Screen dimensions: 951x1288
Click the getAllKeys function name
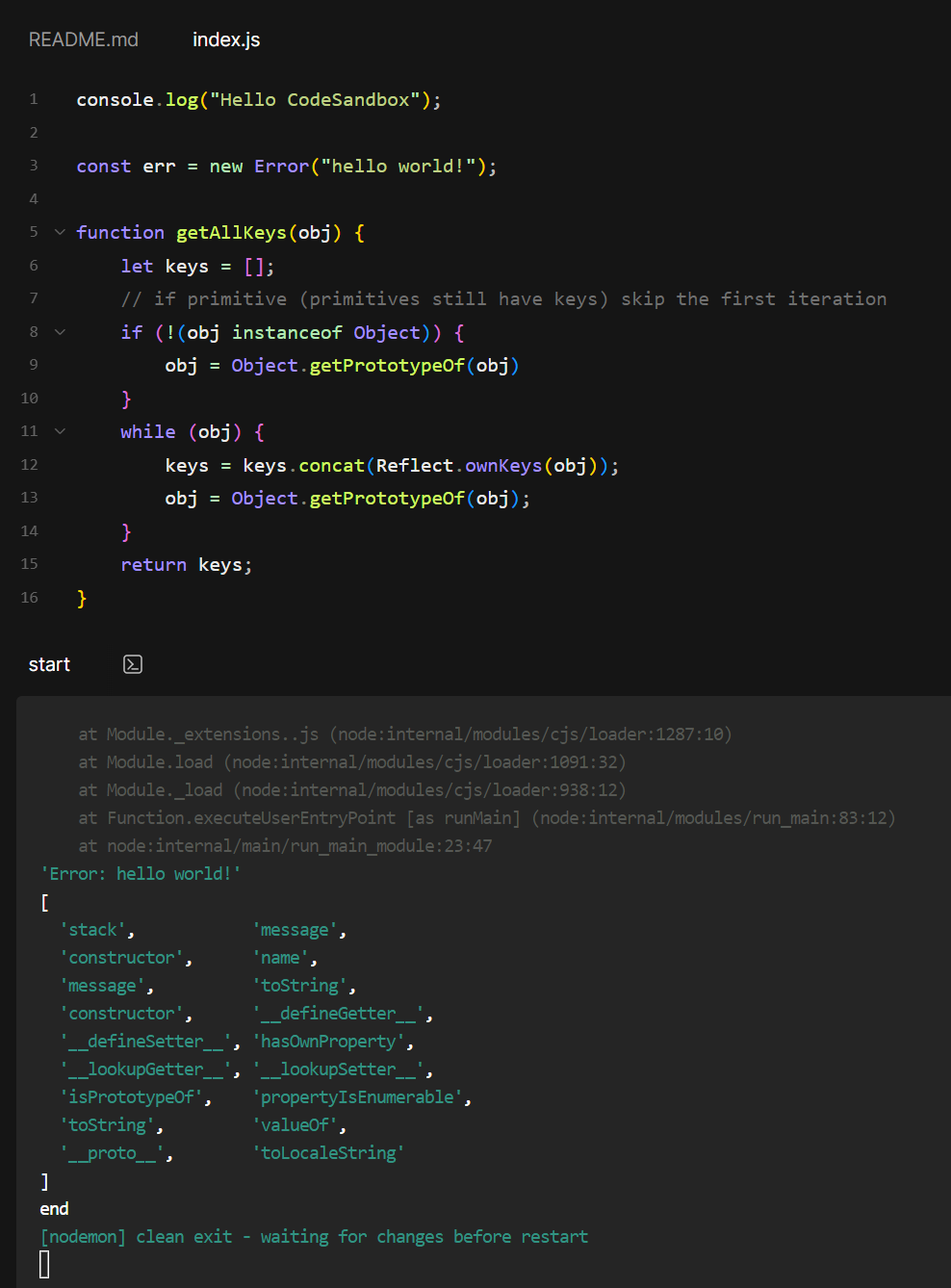[231, 232]
